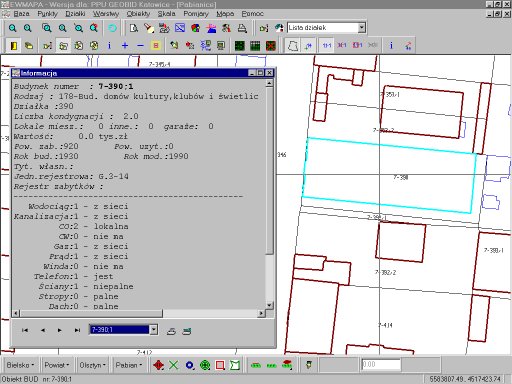Open the 7-390:1 combo box arrow
Image resolution: width=512 pixels, height=384 pixels.
point(153,330)
